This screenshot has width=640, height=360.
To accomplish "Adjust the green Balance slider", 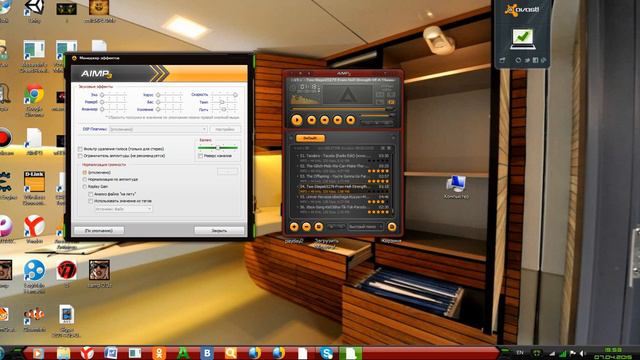I will point(218,147).
